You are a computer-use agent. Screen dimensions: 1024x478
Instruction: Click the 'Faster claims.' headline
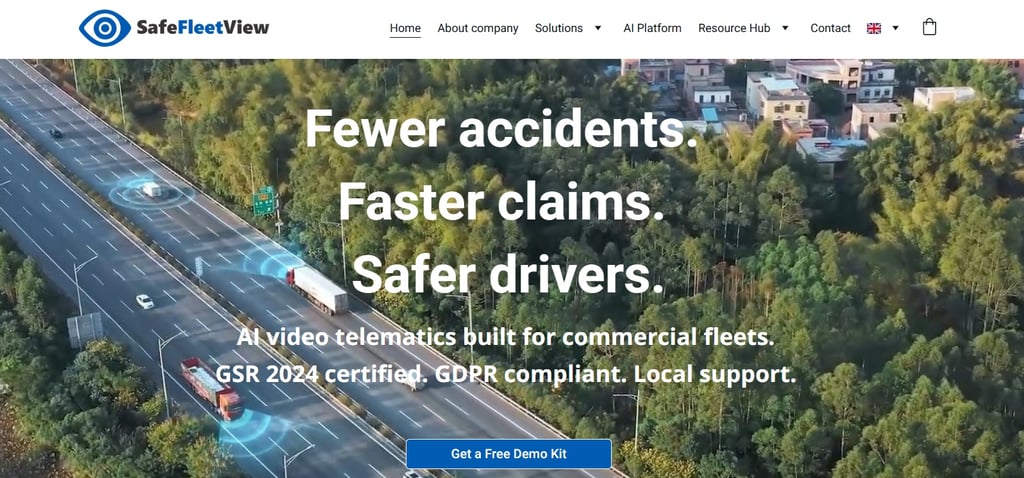pyautogui.click(x=502, y=200)
